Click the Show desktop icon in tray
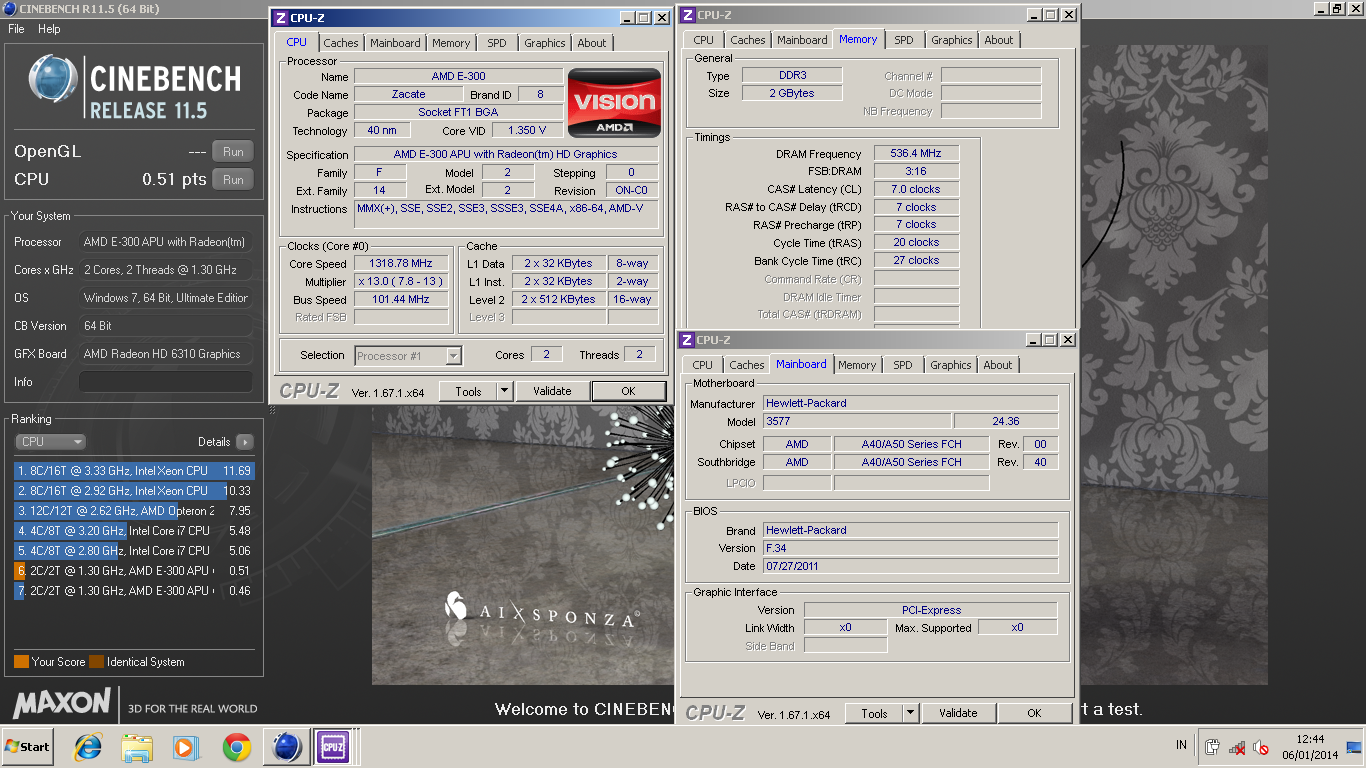Image resolution: width=1366 pixels, height=768 pixels. tap(1354, 747)
